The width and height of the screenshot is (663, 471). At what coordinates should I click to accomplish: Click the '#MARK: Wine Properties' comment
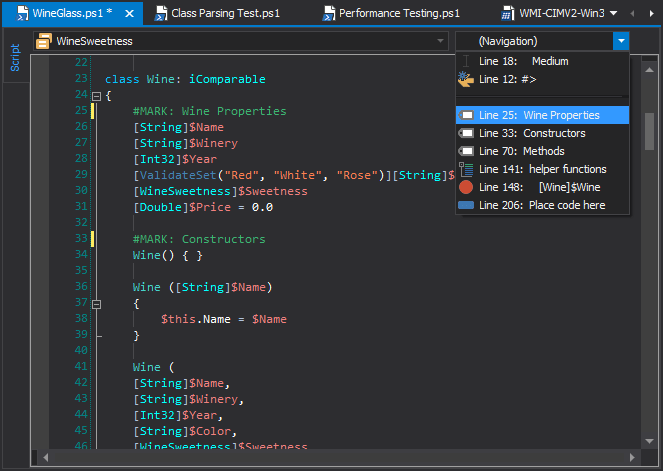[209, 111]
